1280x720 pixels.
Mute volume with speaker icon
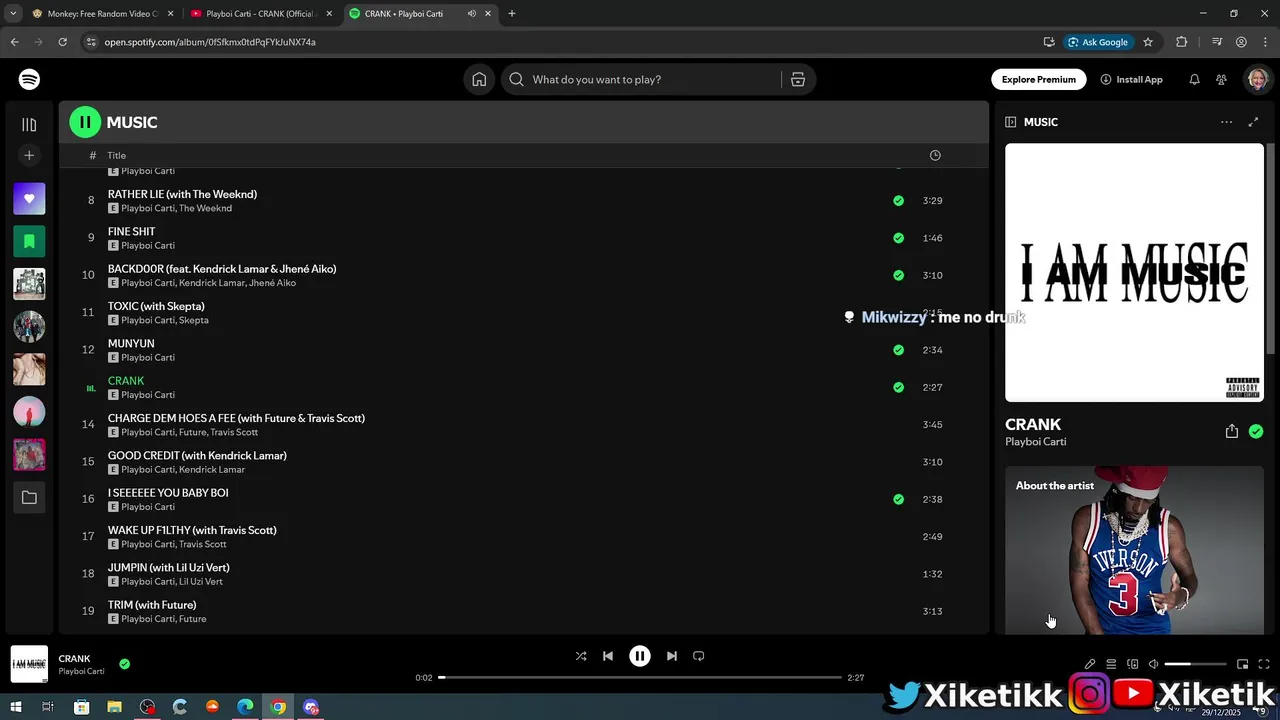(x=1153, y=664)
